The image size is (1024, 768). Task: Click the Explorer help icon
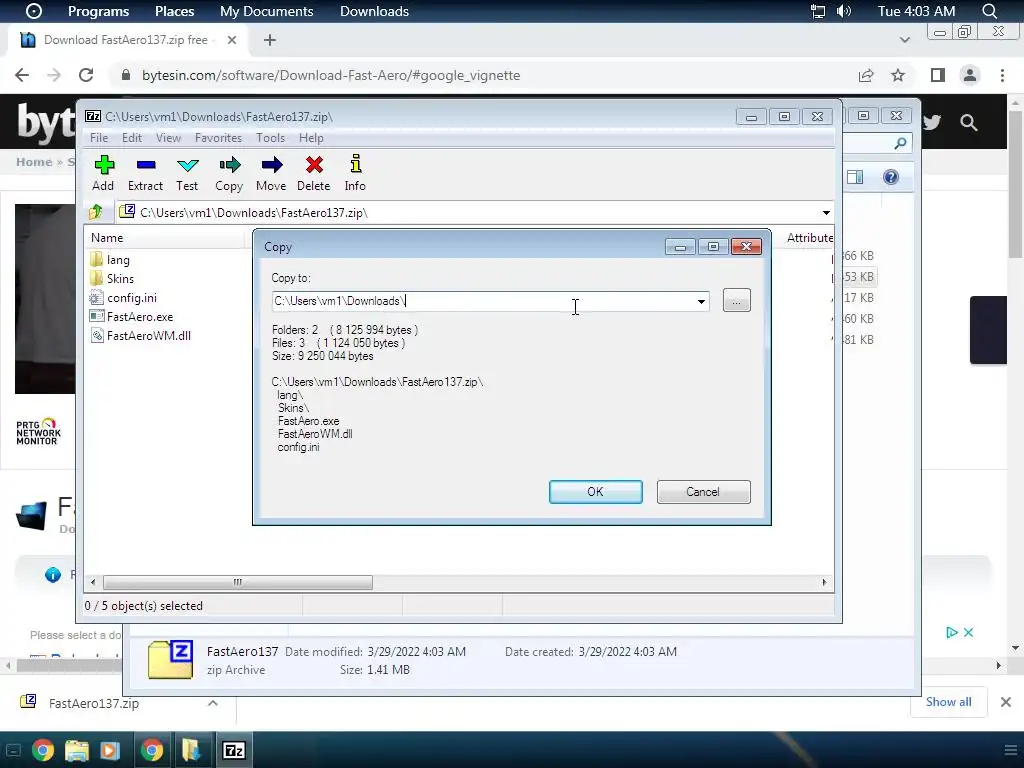[891, 177]
